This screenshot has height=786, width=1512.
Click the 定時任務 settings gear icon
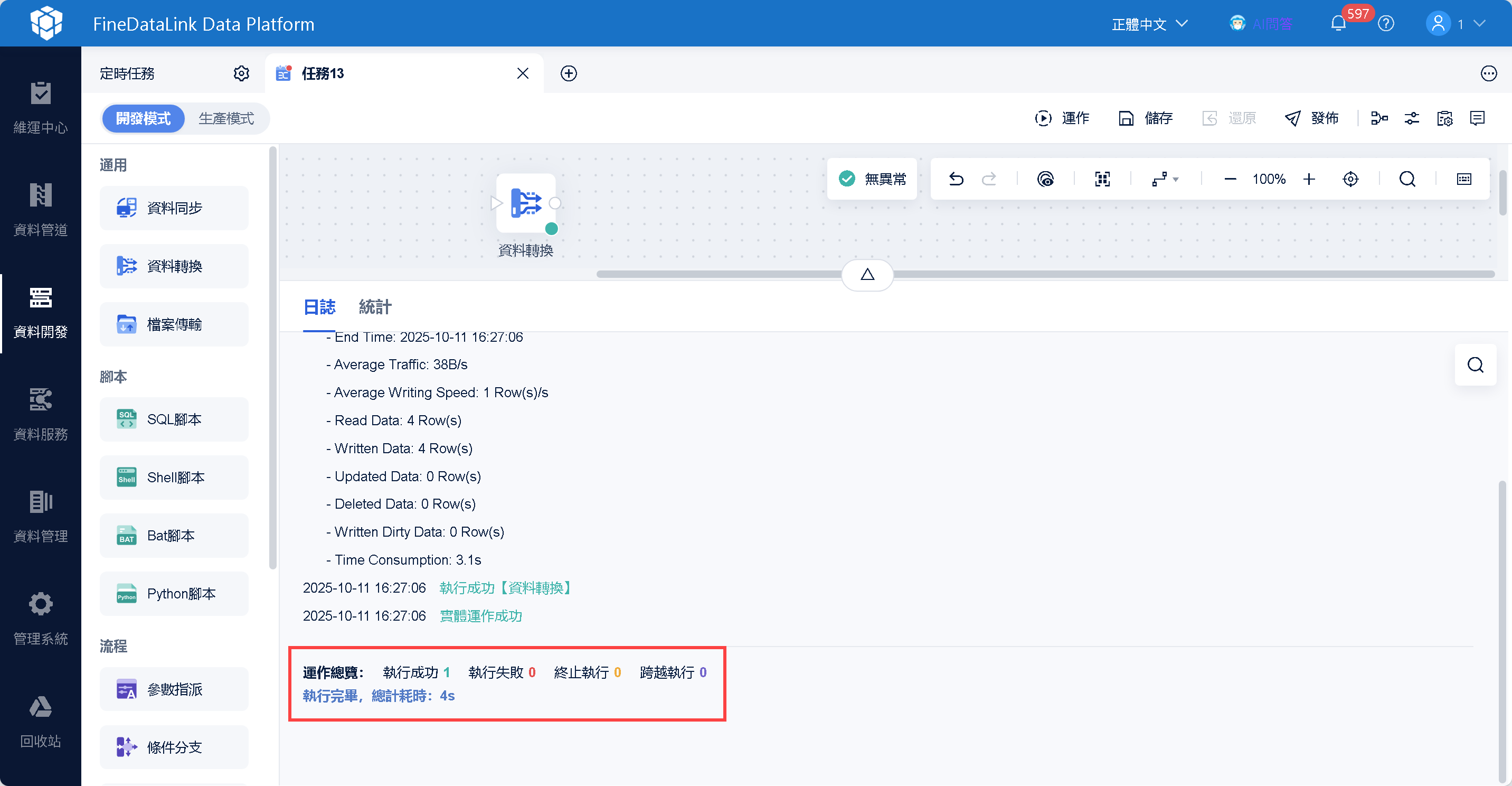[x=241, y=73]
